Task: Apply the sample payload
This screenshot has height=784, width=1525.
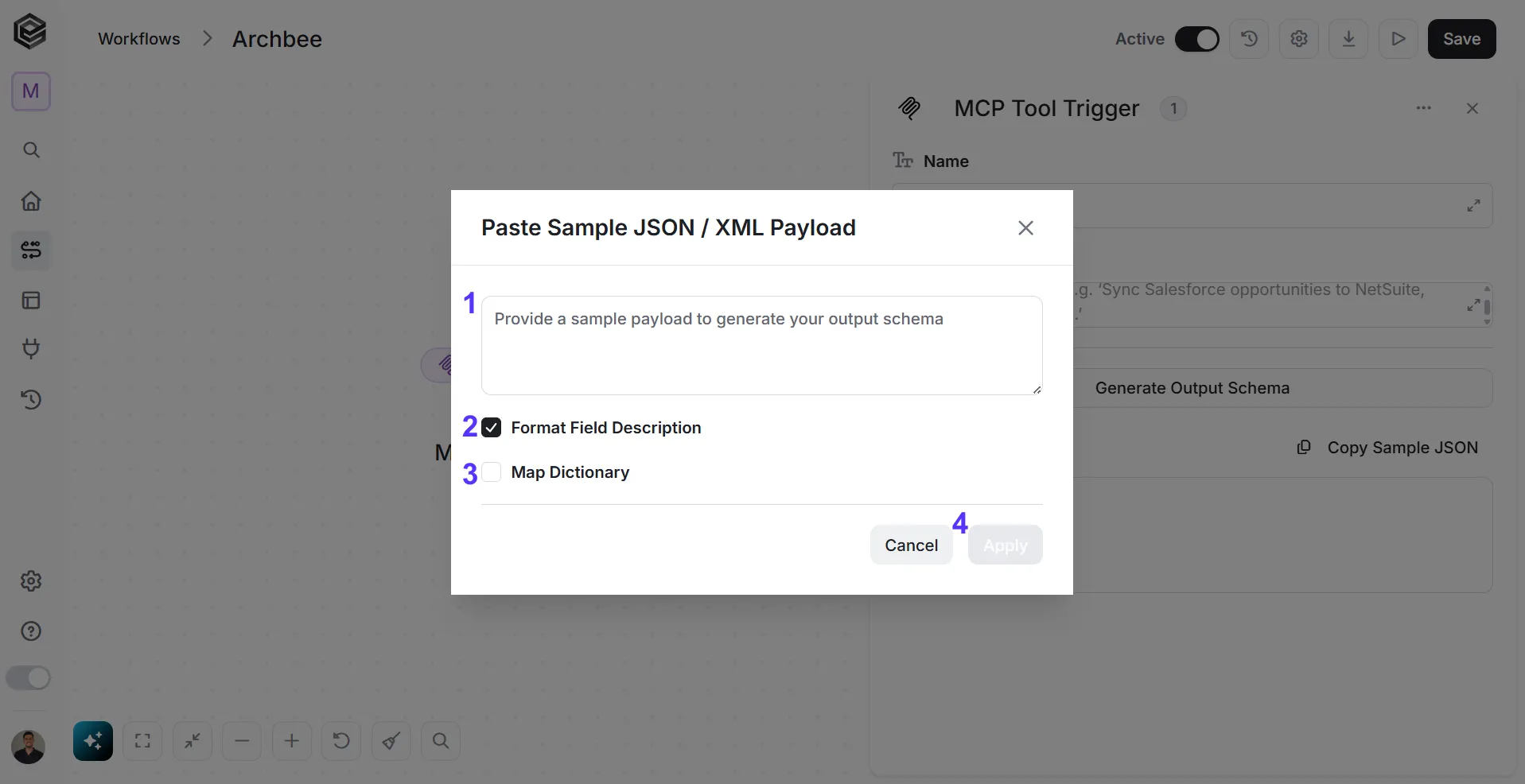Action: pyautogui.click(x=1006, y=545)
